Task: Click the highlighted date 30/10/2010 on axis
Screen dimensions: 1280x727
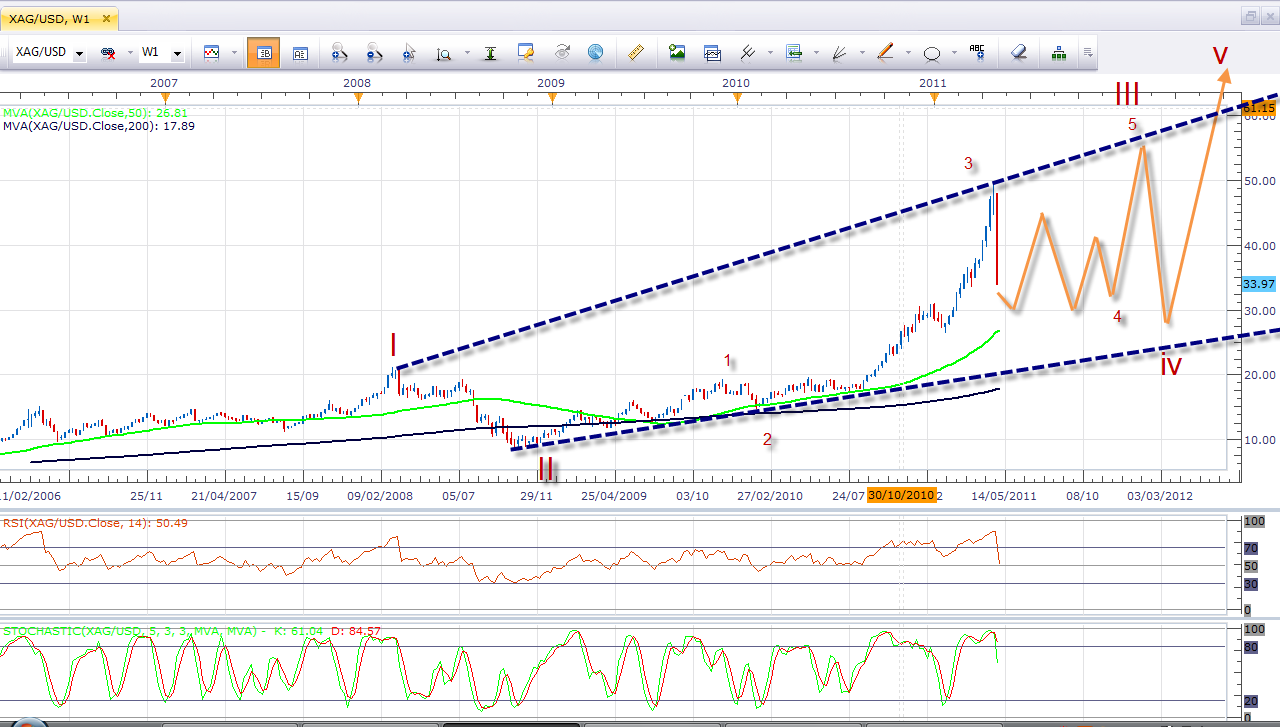Action: [901, 495]
